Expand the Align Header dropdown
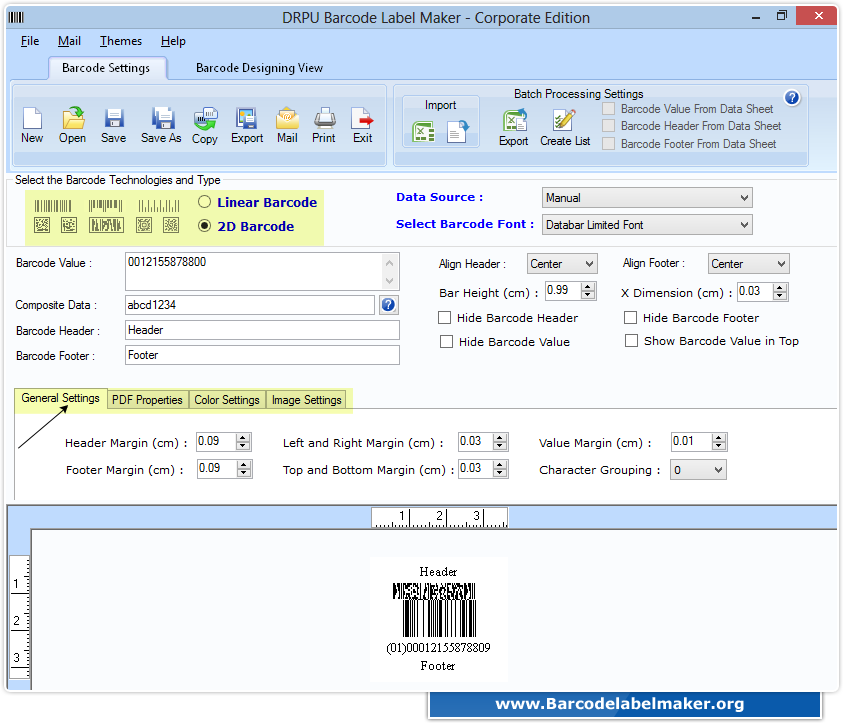The image size is (843, 723). (x=562, y=264)
